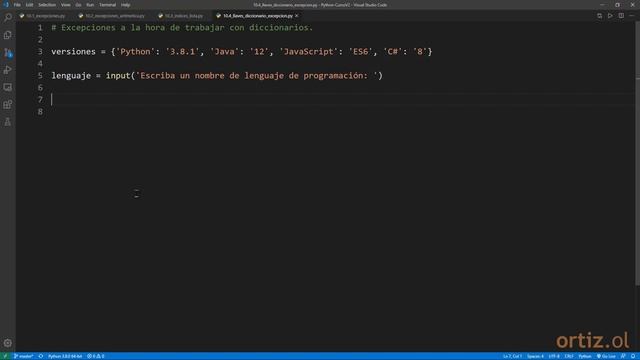This screenshot has height=360, width=640.
Task: Change the Python language mode
Action: [584, 356]
